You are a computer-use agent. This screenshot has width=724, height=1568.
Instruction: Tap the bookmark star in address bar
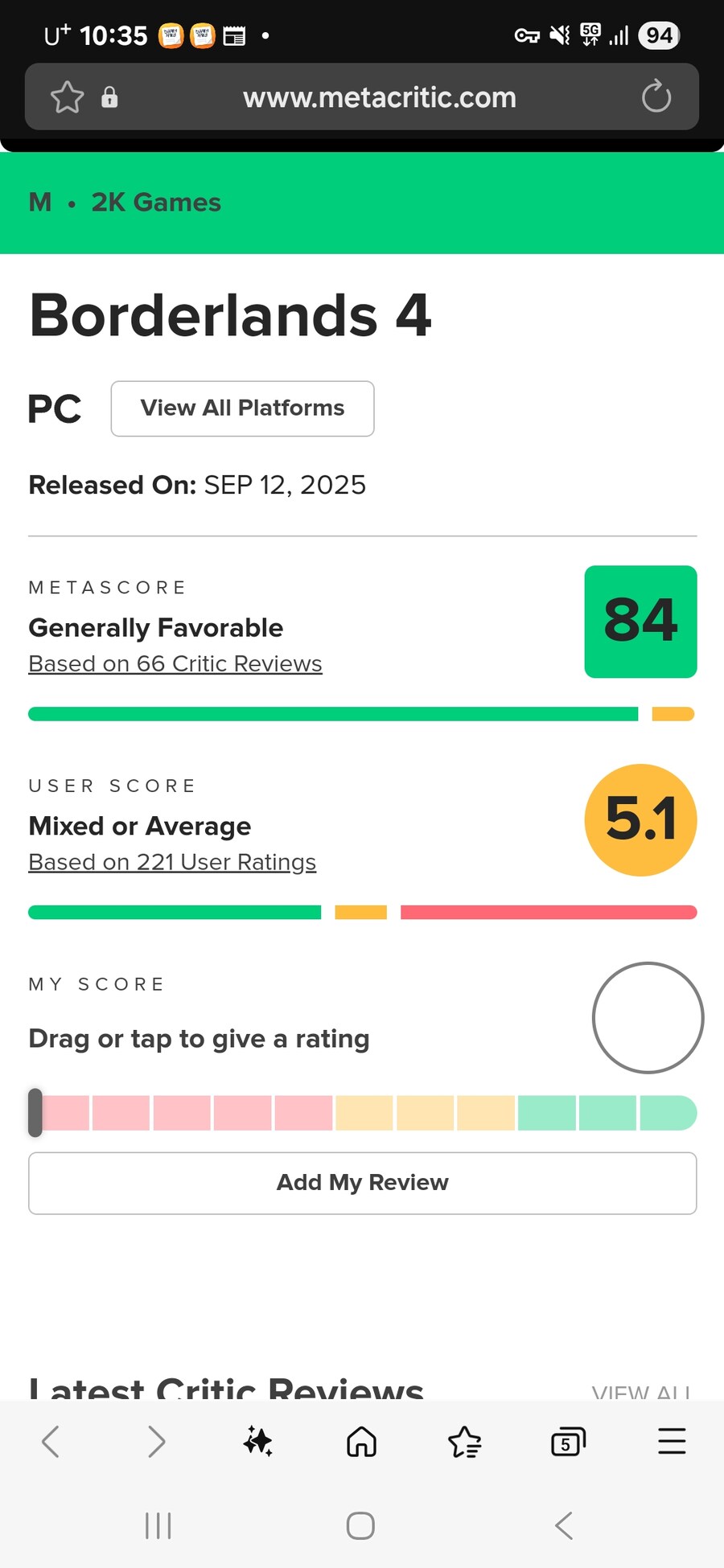point(67,97)
